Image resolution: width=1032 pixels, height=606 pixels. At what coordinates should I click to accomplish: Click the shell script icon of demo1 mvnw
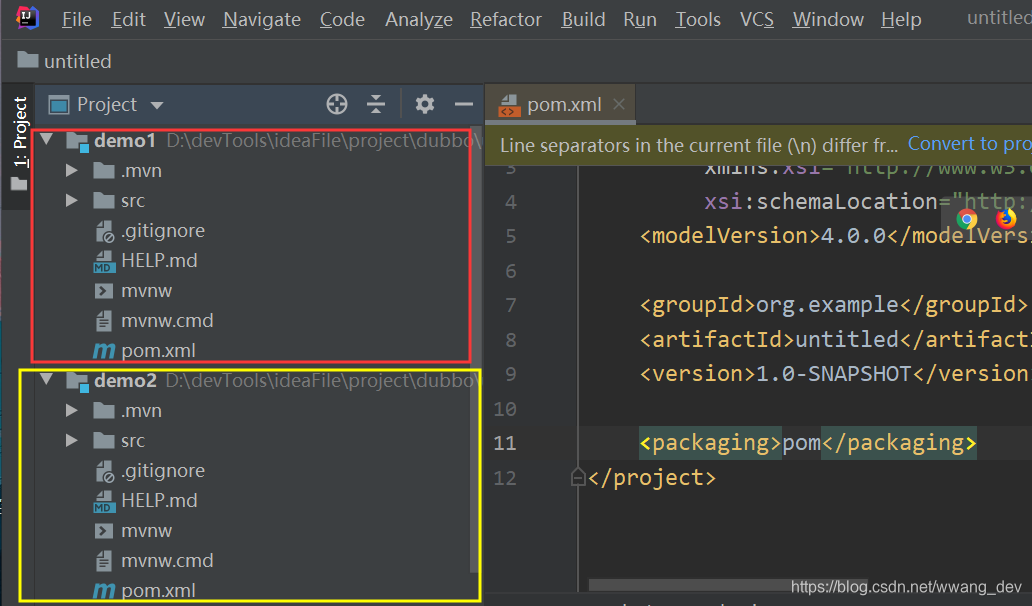pos(104,291)
